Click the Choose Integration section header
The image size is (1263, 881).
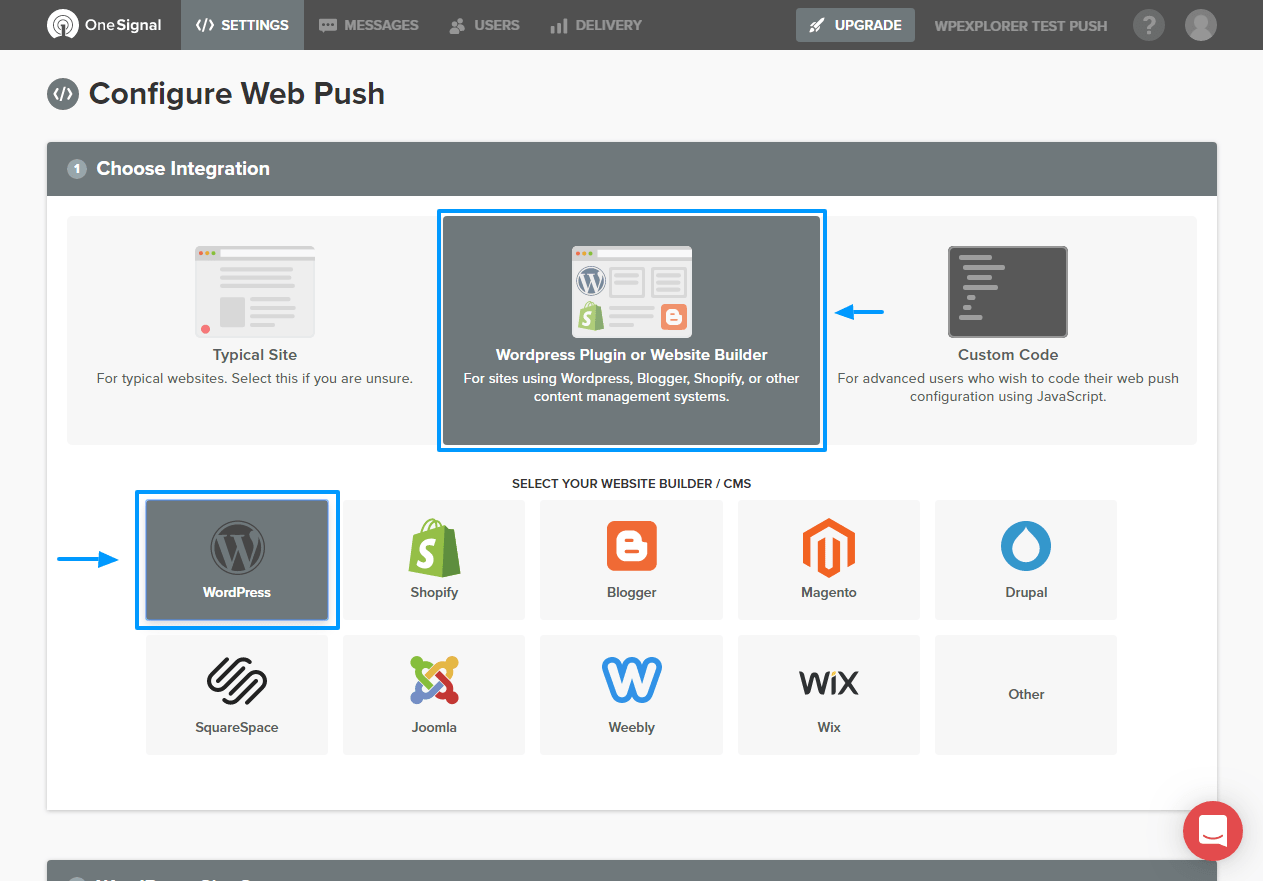click(632, 169)
